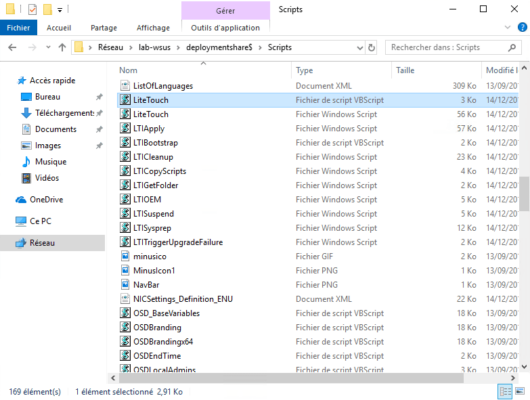Click the OSD_BaseVariables file name
This screenshot has height=400, width=530.
point(166,313)
